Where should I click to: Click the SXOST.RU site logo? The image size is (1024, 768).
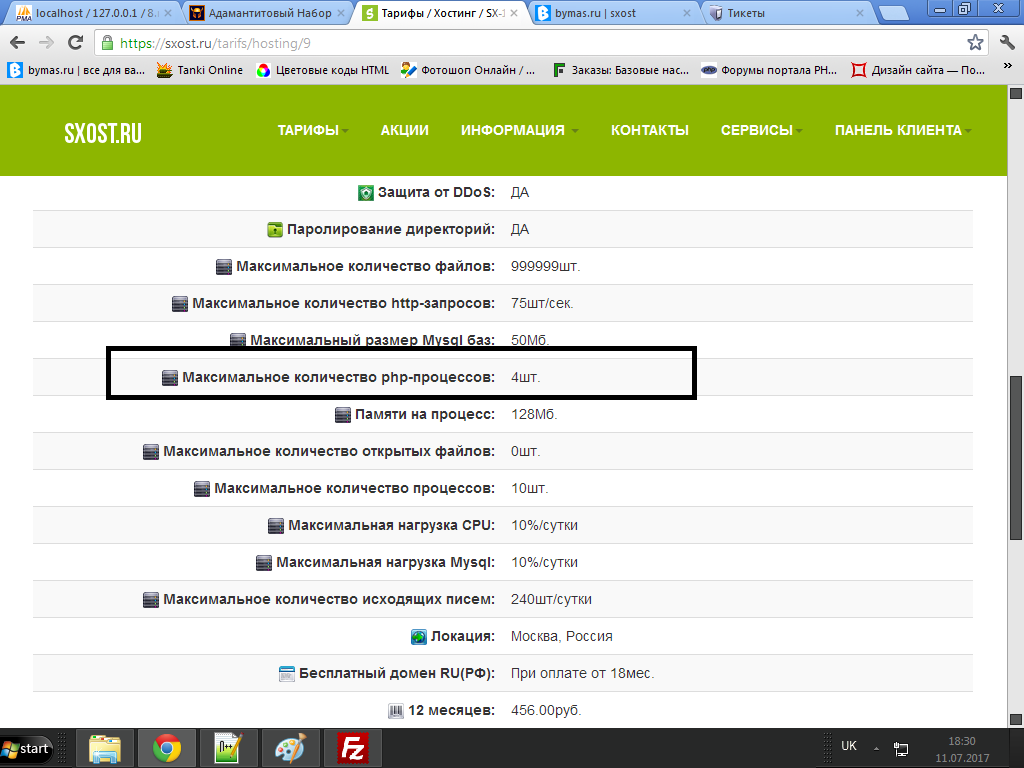[x=102, y=133]
